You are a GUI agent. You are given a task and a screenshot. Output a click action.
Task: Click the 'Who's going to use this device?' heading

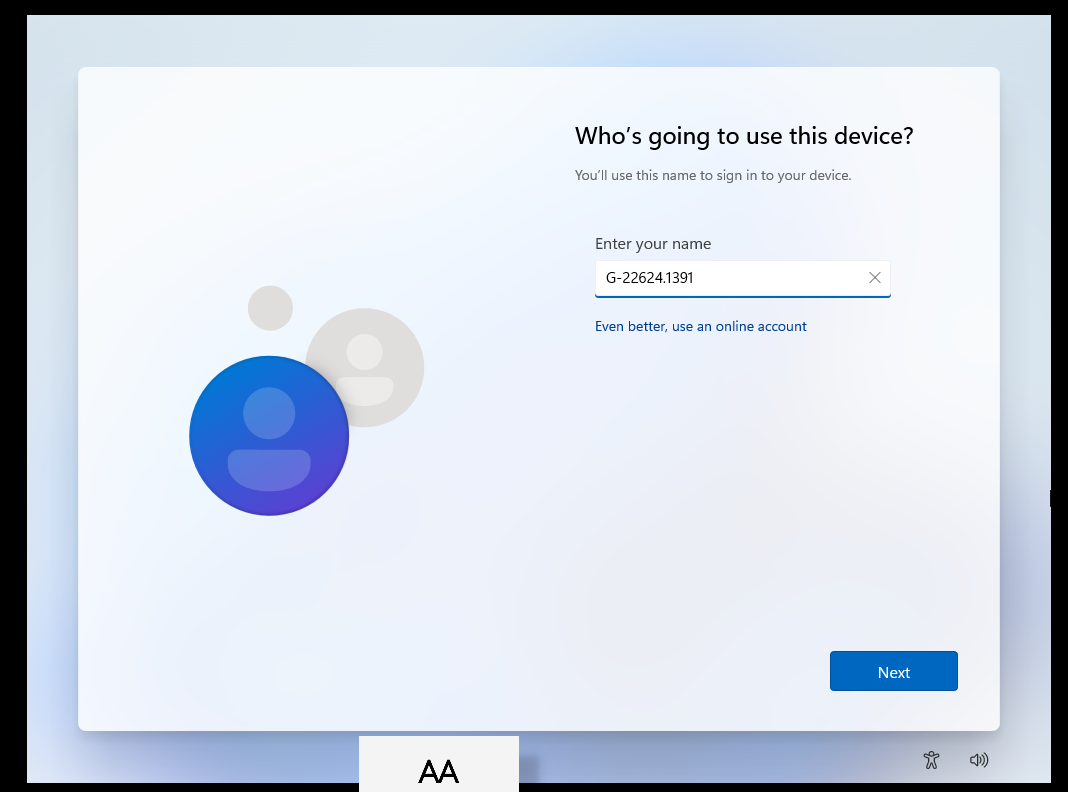click(x=744, y=136)
